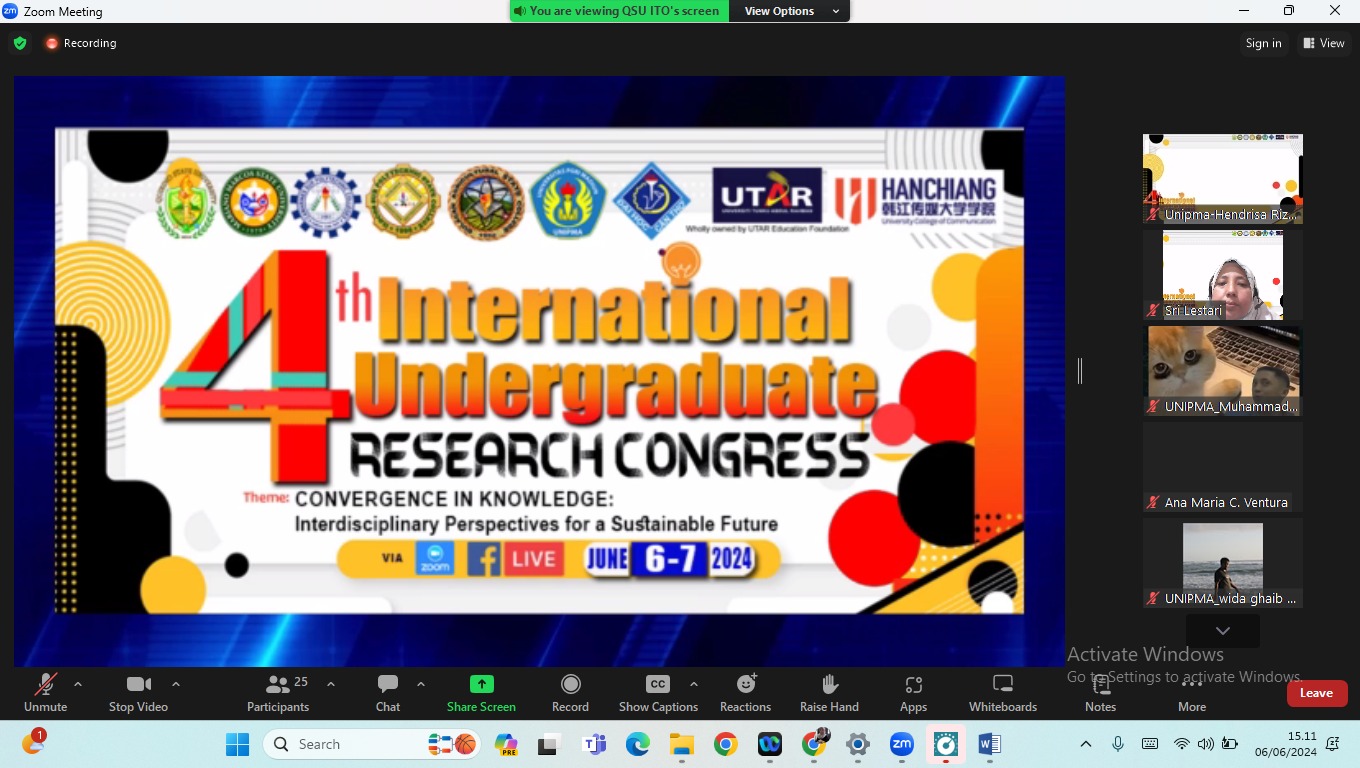Click the Raise Hand icon

point(829,684)
